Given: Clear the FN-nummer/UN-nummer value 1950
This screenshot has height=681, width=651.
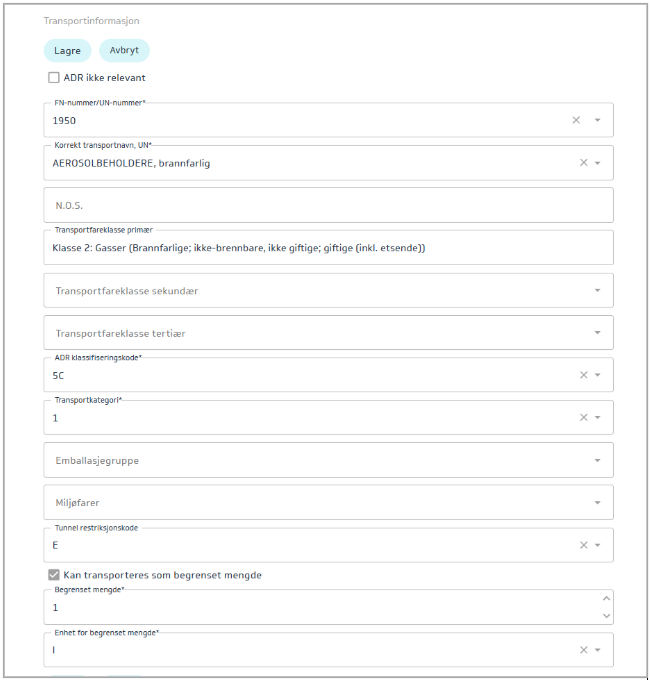Looking at the screenshot, I should coord(576,120).
